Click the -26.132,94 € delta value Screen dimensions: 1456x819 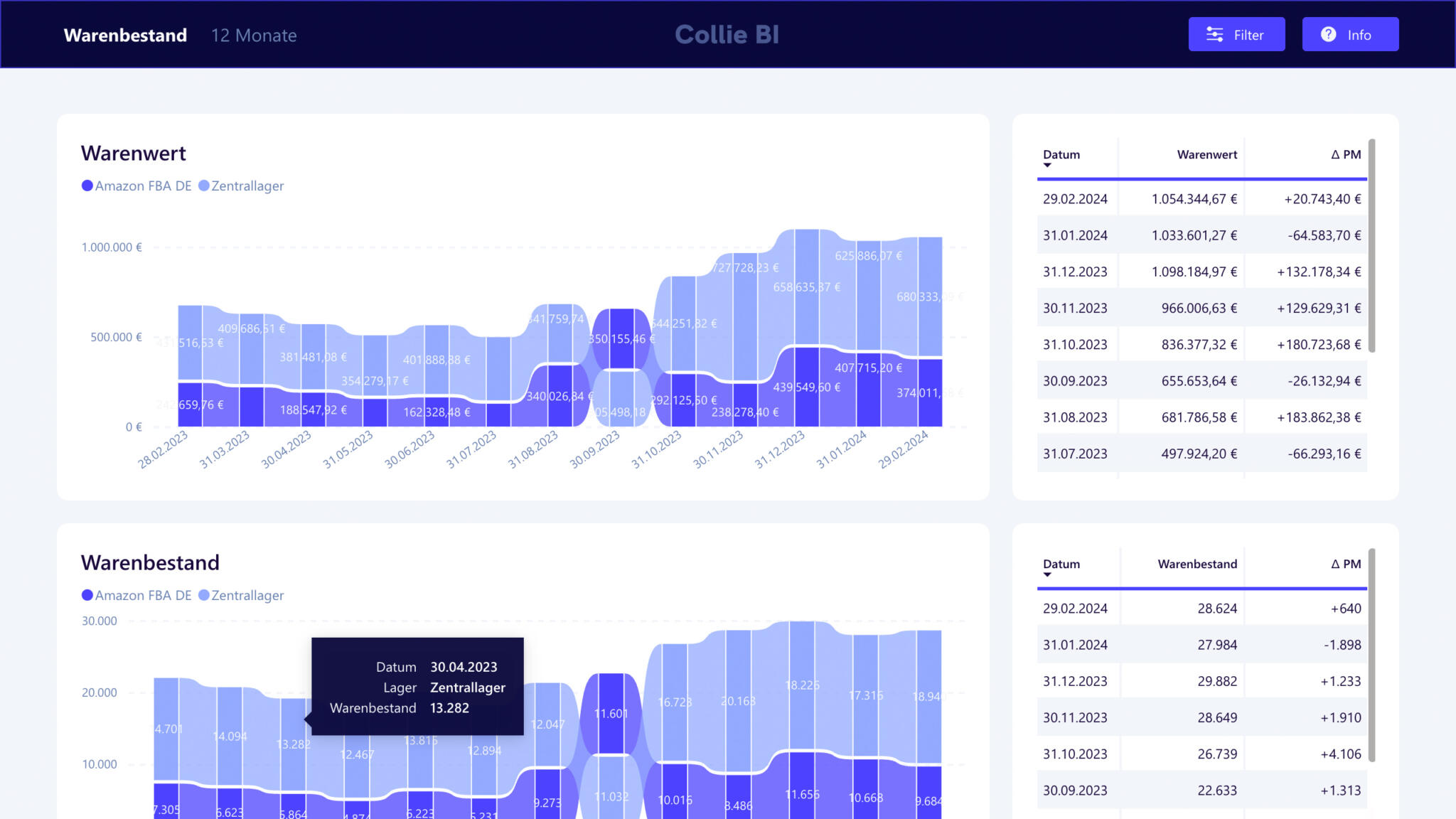point(1324,381)
